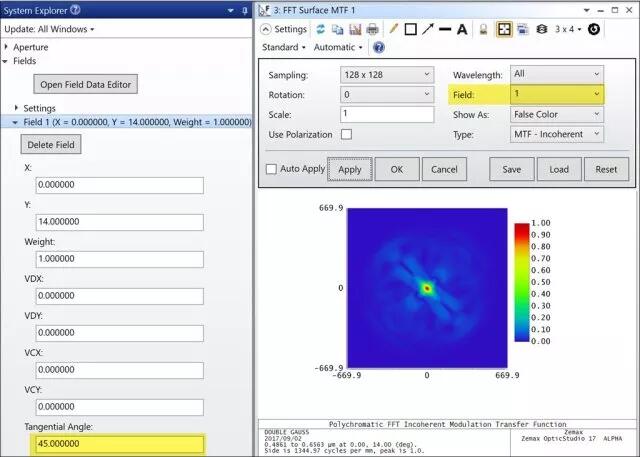Click the print icon in toolbar
Viewport: 640px width, 457px height.
click(372, 29)
